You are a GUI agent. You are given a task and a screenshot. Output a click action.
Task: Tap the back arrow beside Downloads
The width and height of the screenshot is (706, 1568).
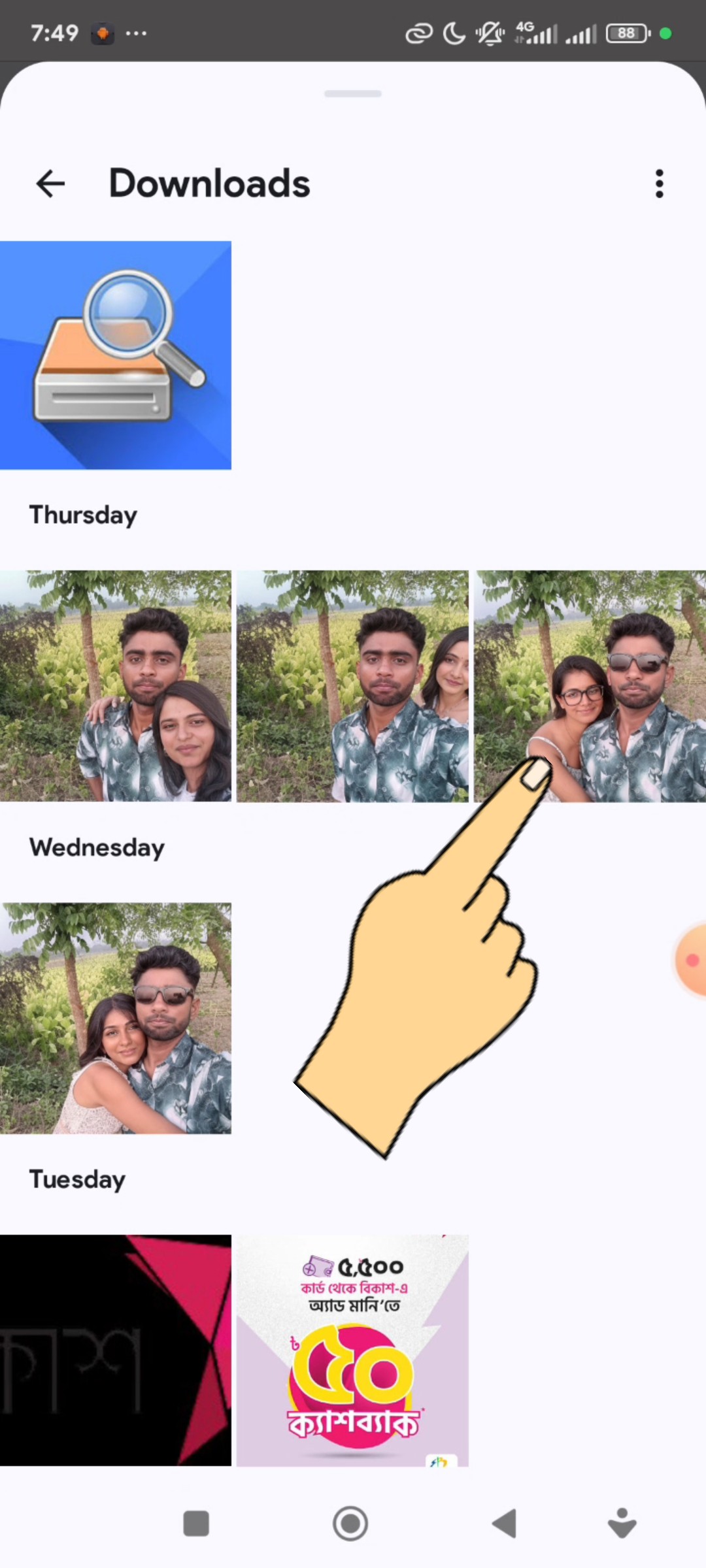[x=50, y=184]
